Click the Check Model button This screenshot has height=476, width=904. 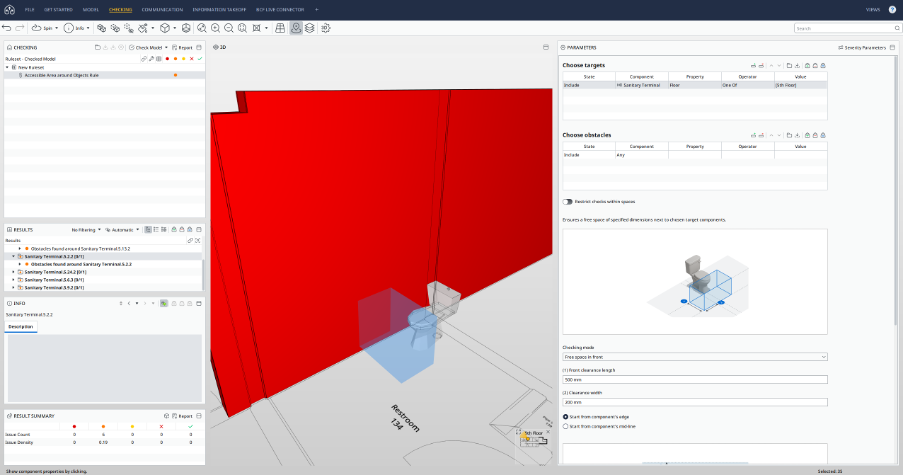tap(147, 47)
